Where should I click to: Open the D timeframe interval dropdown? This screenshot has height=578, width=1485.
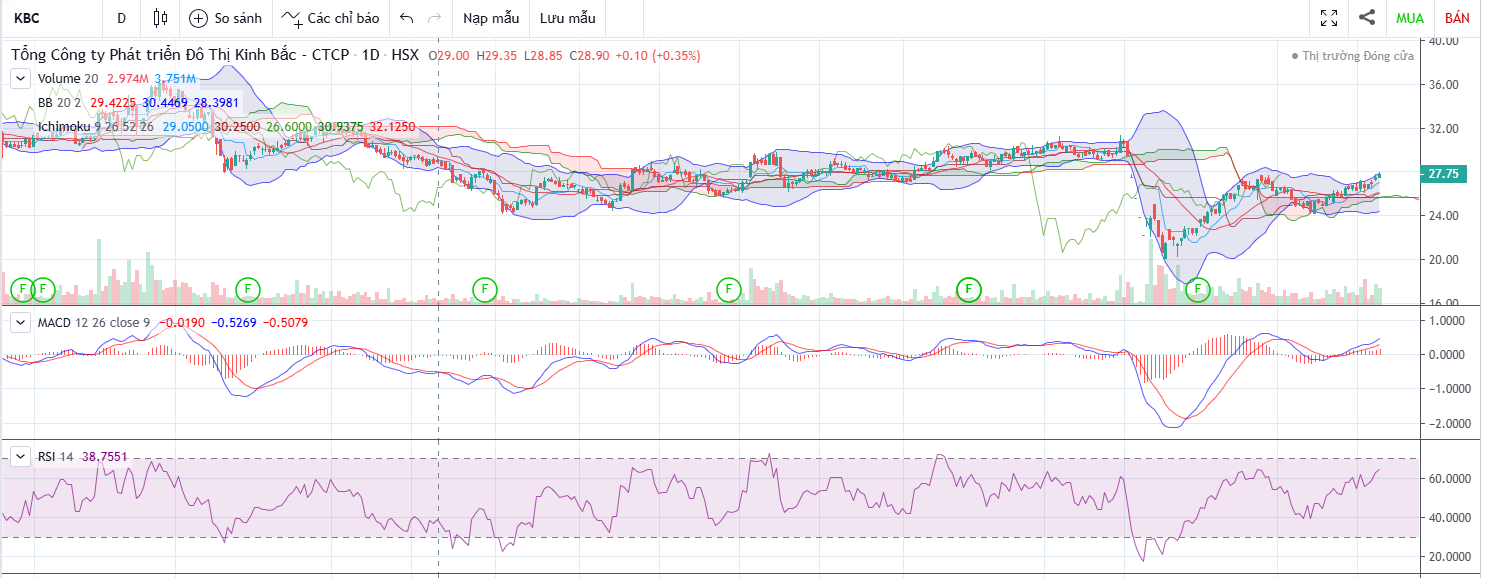pyautogui.click(x=121, y=18)
